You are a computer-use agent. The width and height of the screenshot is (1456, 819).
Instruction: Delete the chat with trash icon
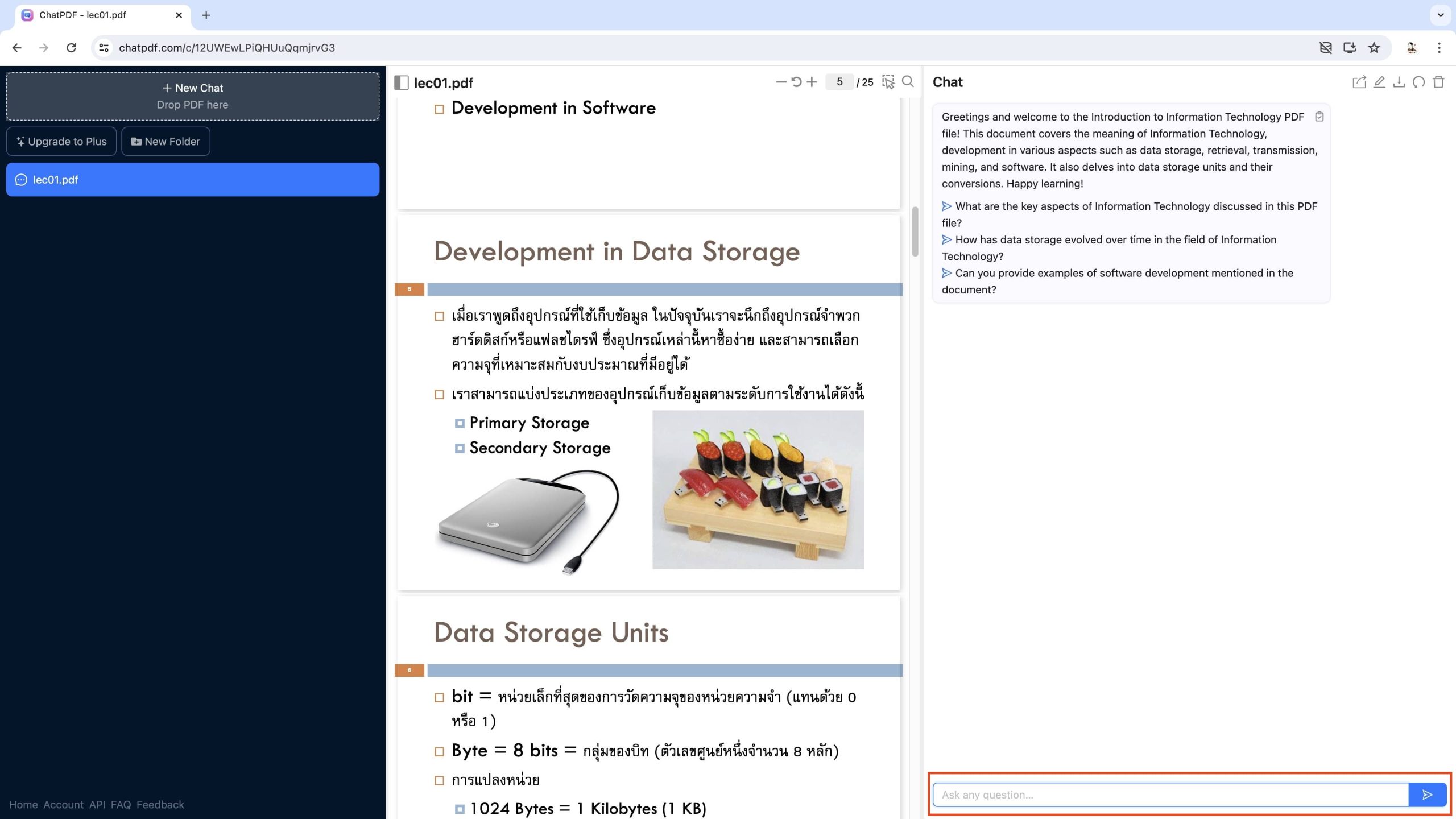point(1439,82)
